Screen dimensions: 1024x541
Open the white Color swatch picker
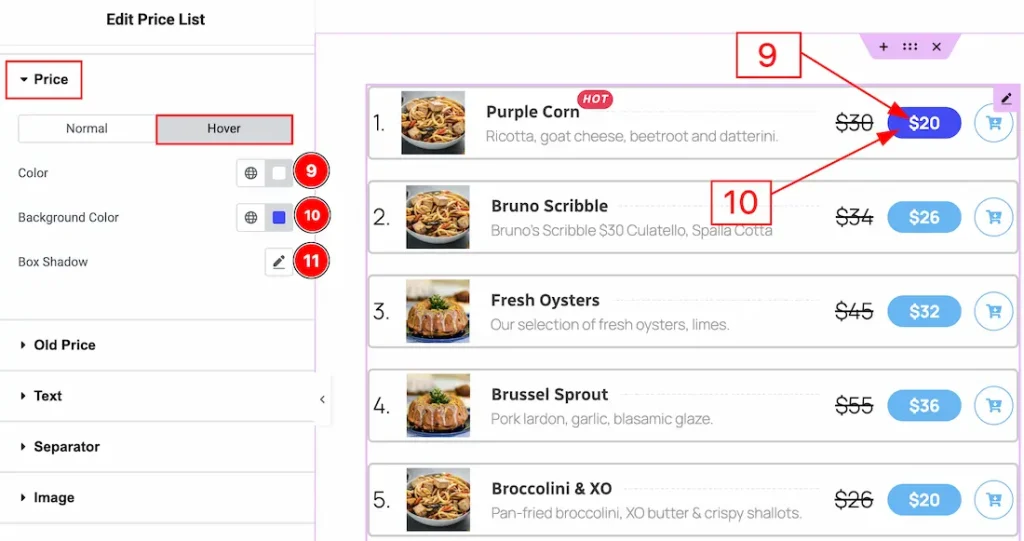[x=279, y=173]
